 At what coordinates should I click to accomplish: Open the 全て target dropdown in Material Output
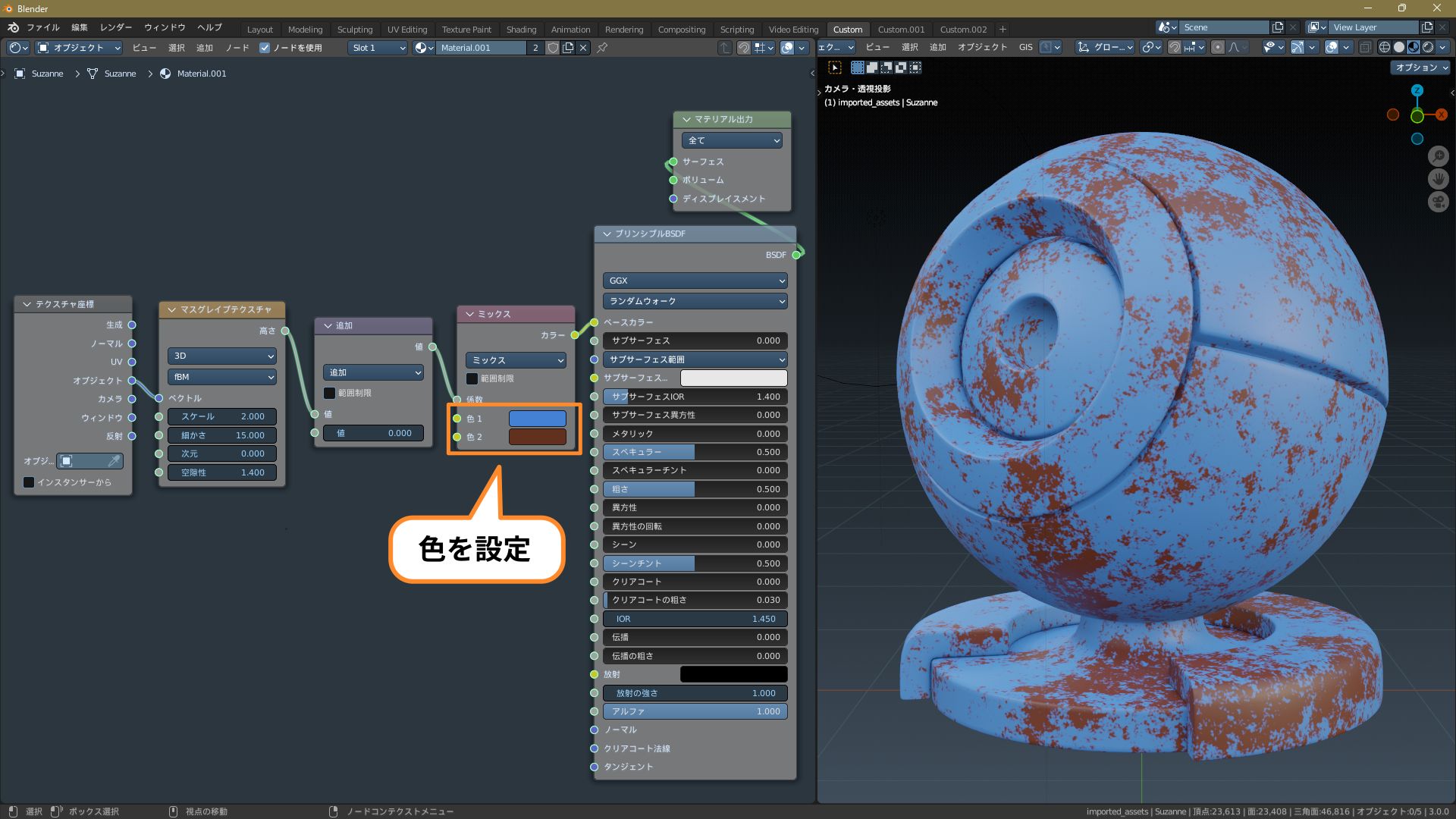click(x=732, y=140)
